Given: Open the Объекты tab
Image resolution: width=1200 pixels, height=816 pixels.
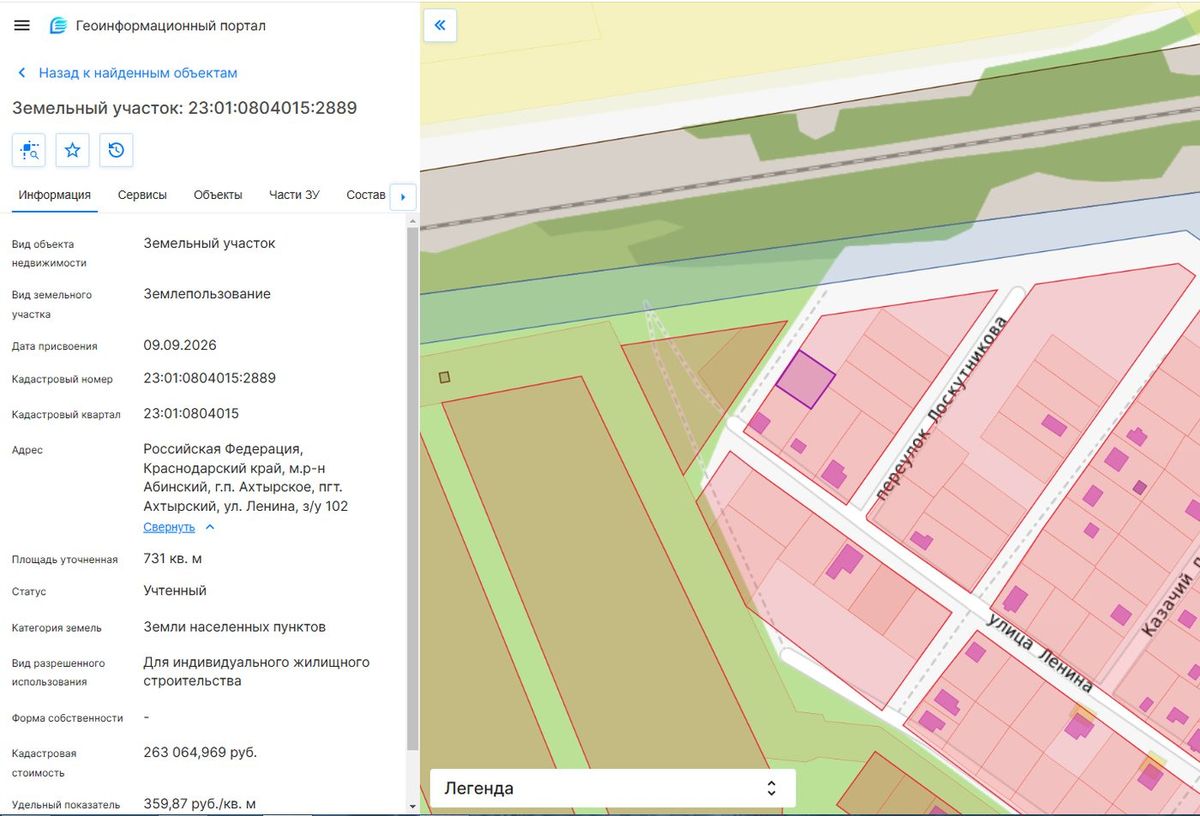Looking at the screenshot, I should (x=218, y=195).
